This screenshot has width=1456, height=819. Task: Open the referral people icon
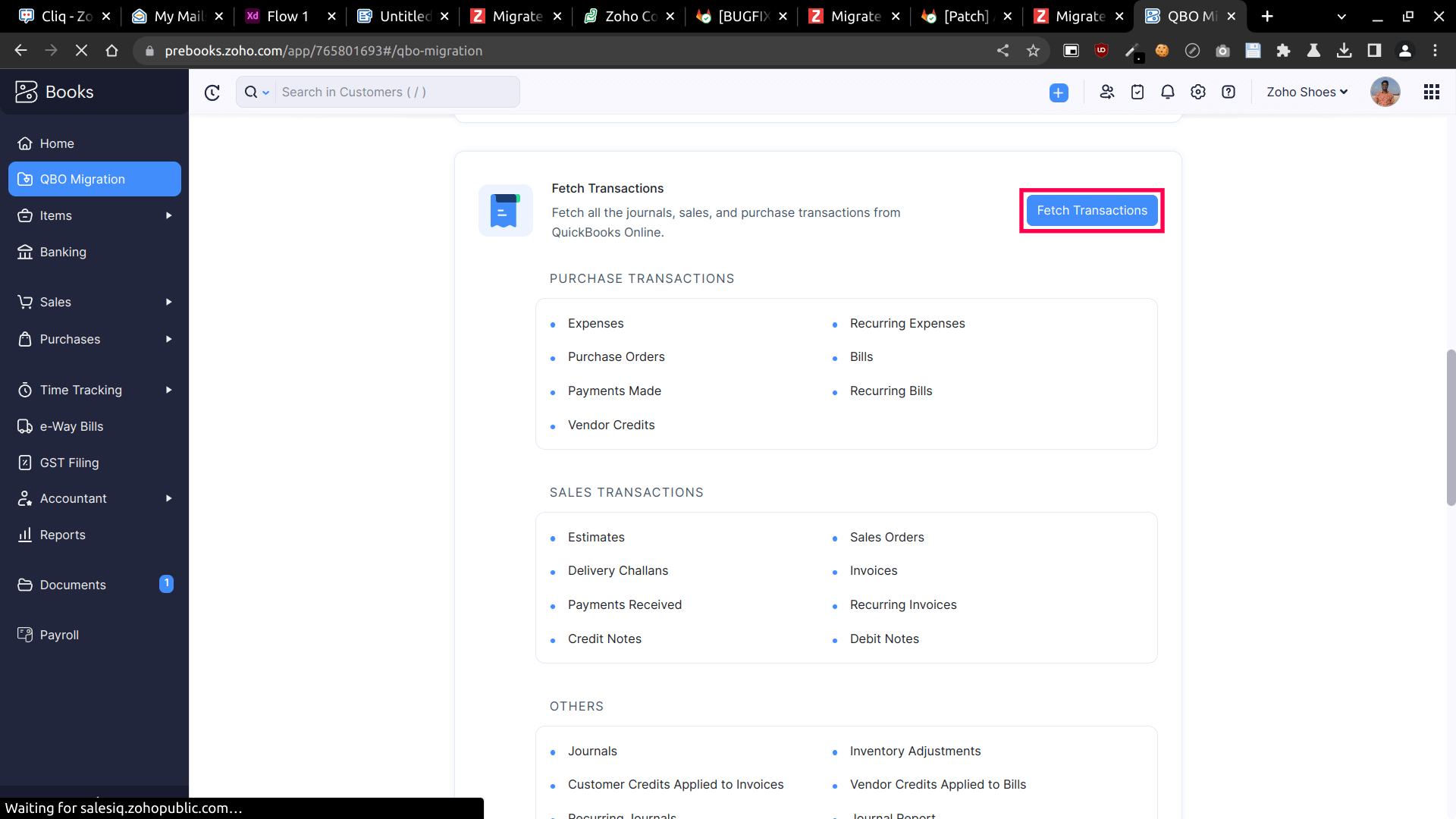coord(1107,92)
